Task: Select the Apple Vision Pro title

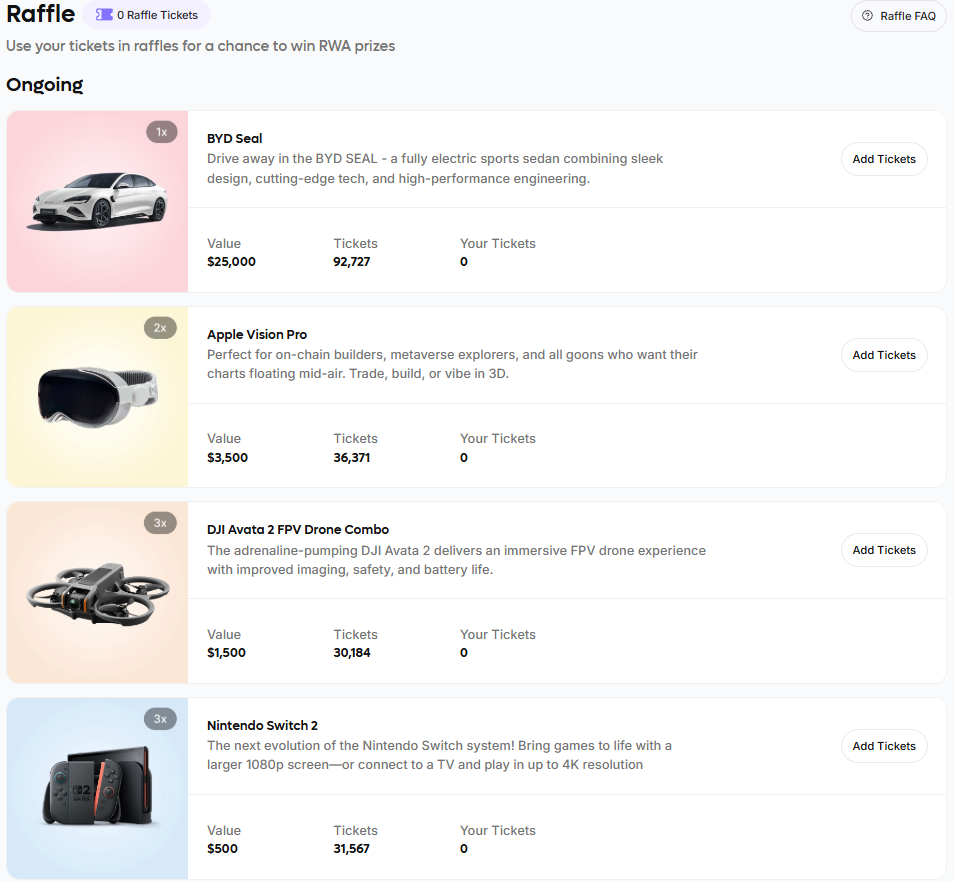Action: point(257,334)
